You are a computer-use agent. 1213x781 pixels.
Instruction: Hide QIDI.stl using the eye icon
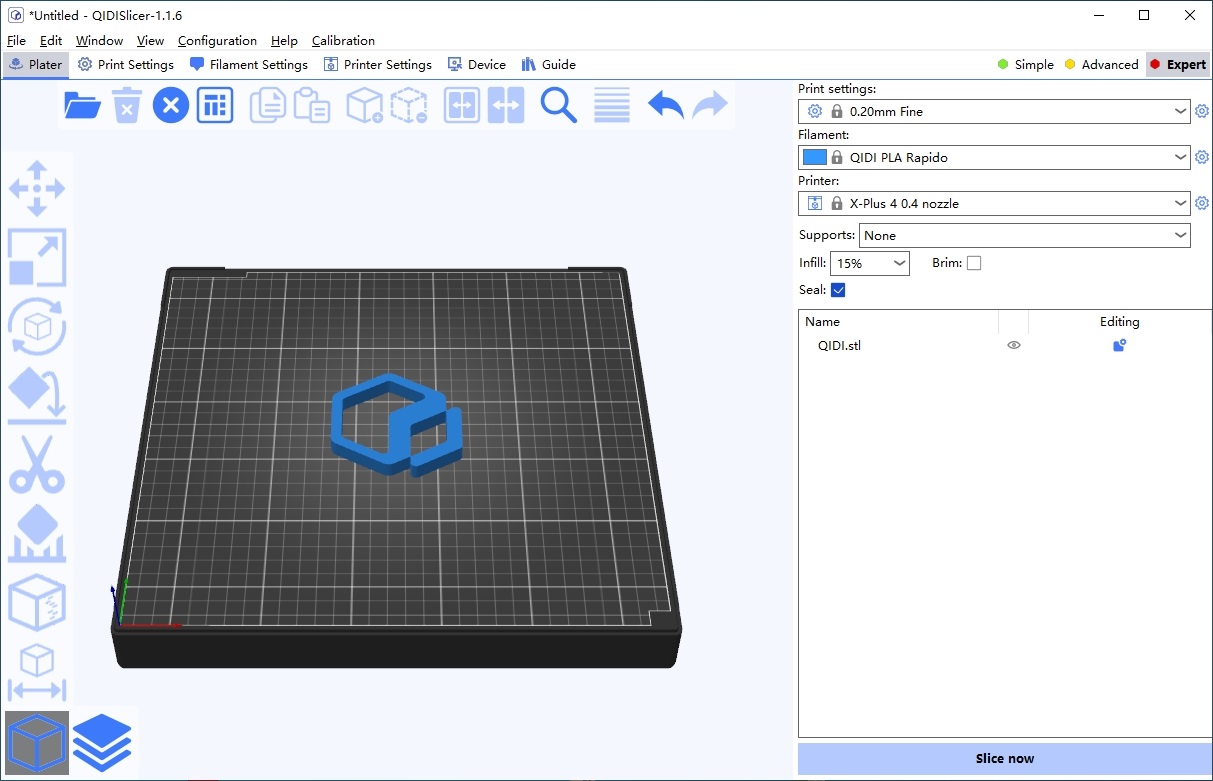(1014, 345)
